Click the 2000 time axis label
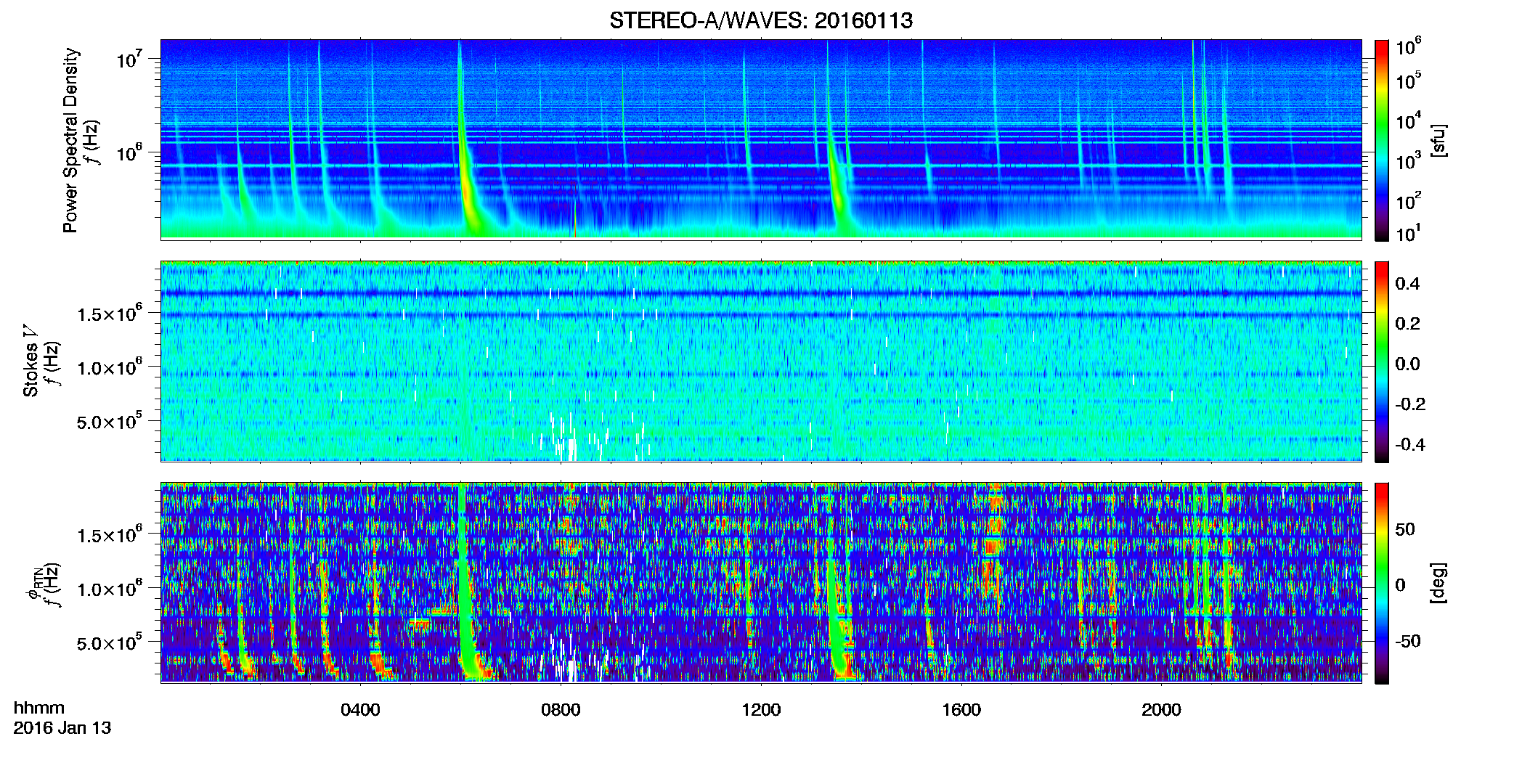The image size is (1522, 784). [x=1161, y=710]
